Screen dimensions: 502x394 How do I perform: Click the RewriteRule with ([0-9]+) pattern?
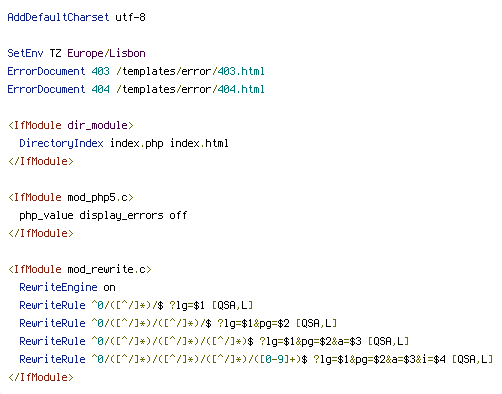coord(256,359)
